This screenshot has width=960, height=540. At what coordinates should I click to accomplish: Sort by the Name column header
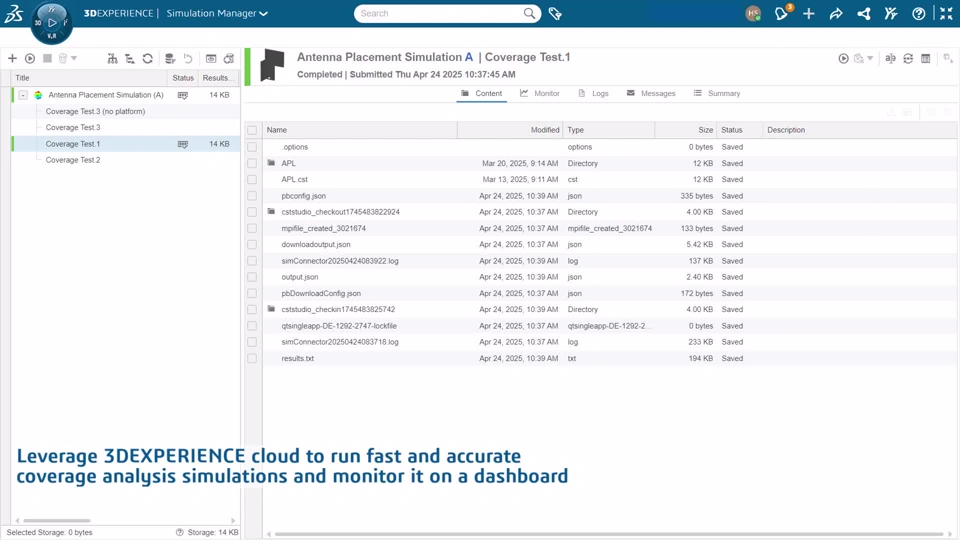(360, 130)
